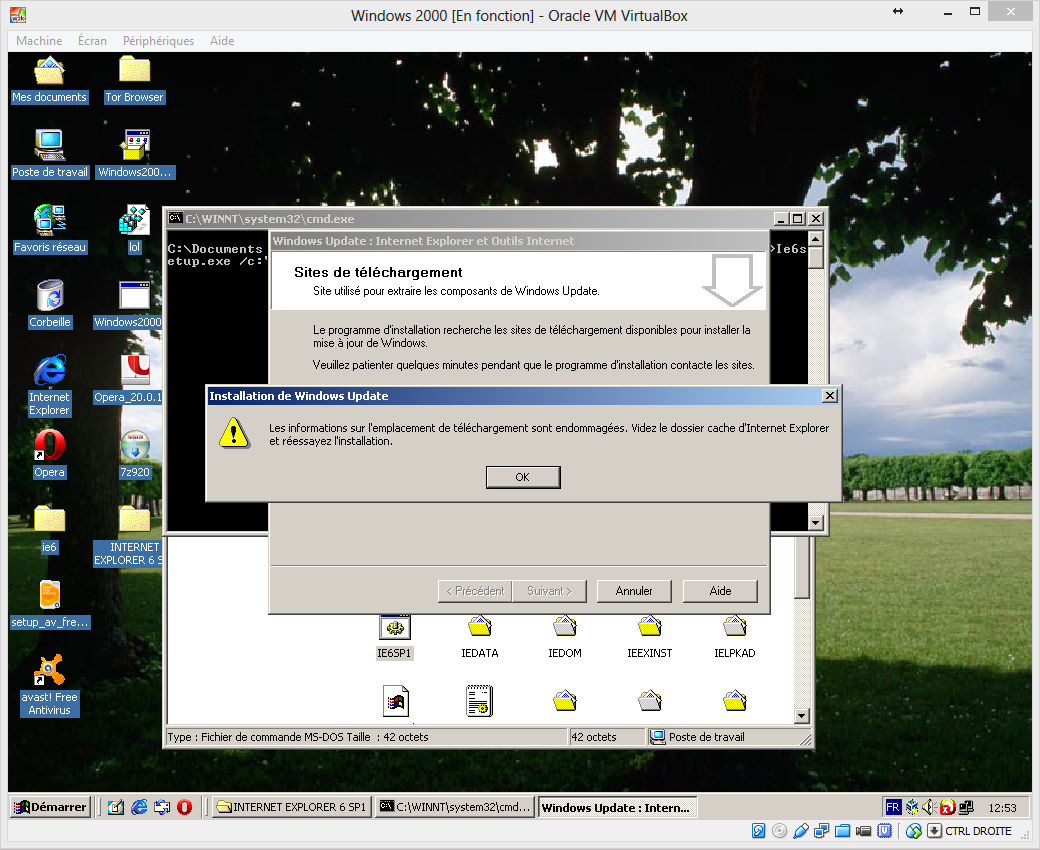Click Opera quick launch icon
This screenshot has height=850, width=1040.
tap(184, 807)
